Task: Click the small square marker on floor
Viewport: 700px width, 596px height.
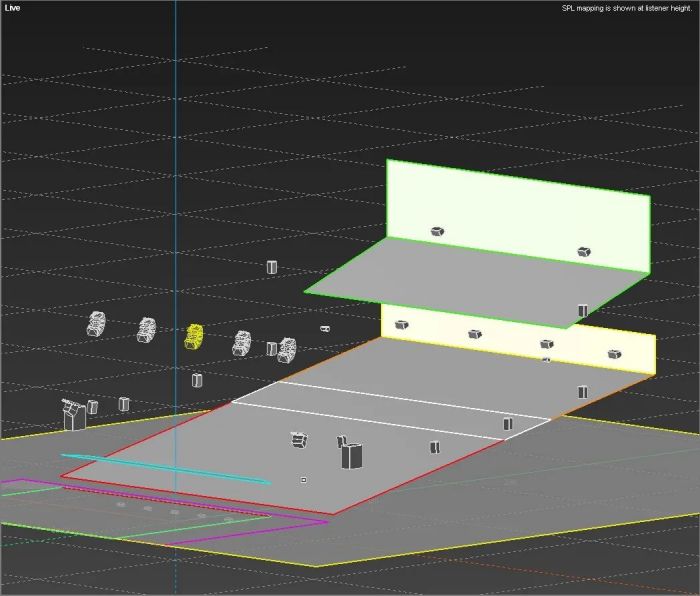Action: click(304, 480)
